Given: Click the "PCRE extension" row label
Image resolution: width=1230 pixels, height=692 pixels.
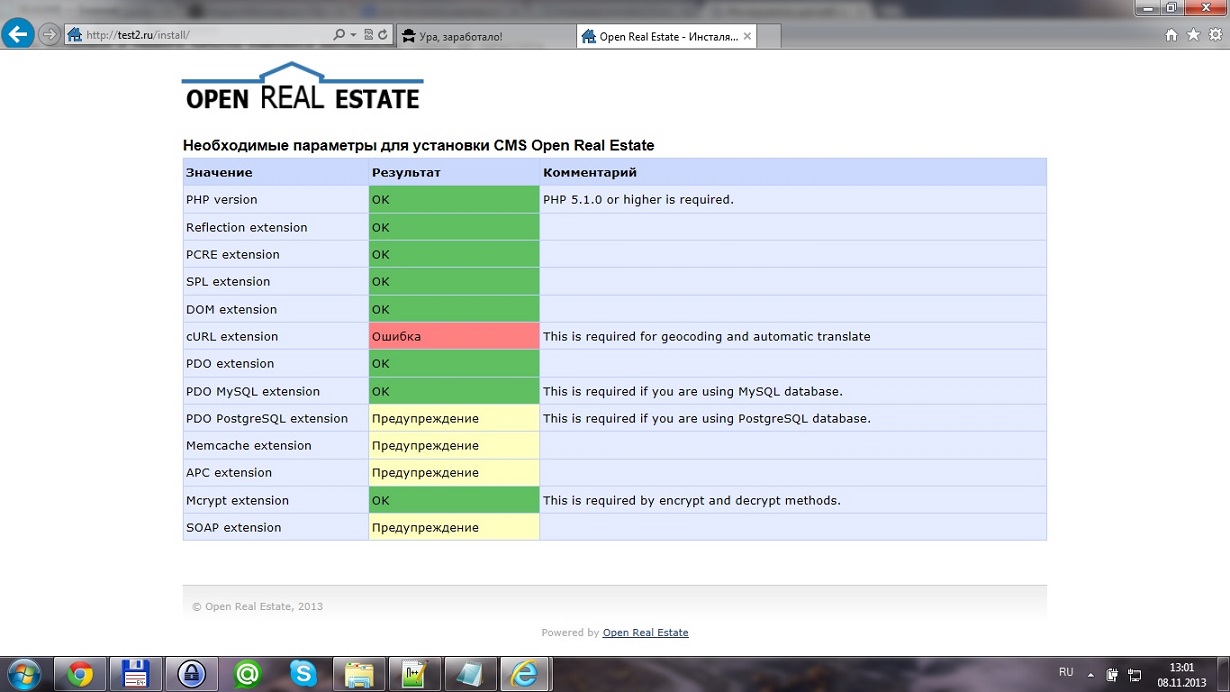Looking at the screenshot, I should [x=233, y=255].
